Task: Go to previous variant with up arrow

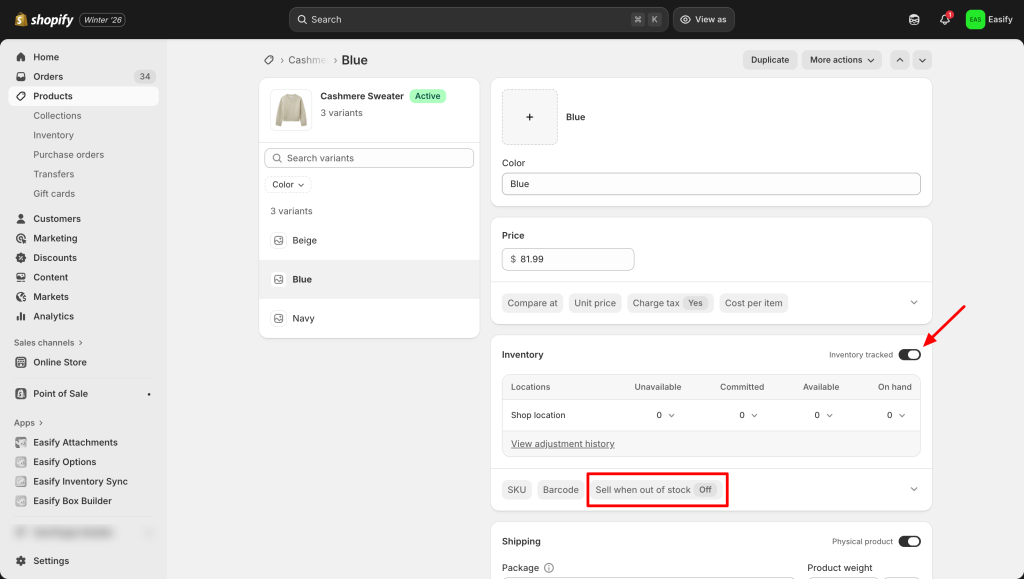Action: pyautogui.click(x=900, y=60)
